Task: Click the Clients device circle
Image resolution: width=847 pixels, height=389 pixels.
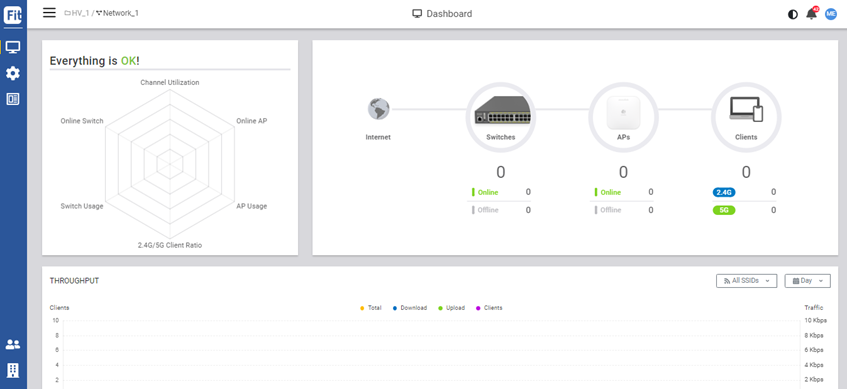Action: tap(746, 117)
